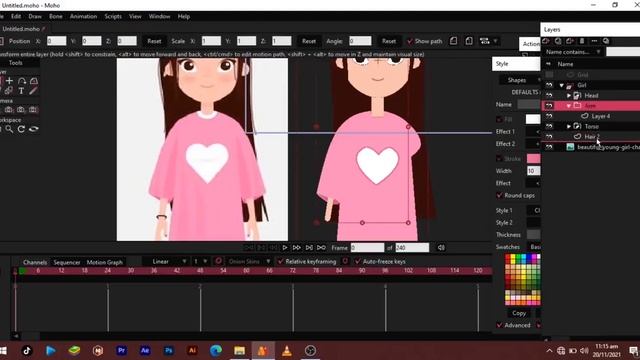This screenshot has width=640, height=360.
Task: Select the Freehand pencil tool
Action: coord(33,91)
